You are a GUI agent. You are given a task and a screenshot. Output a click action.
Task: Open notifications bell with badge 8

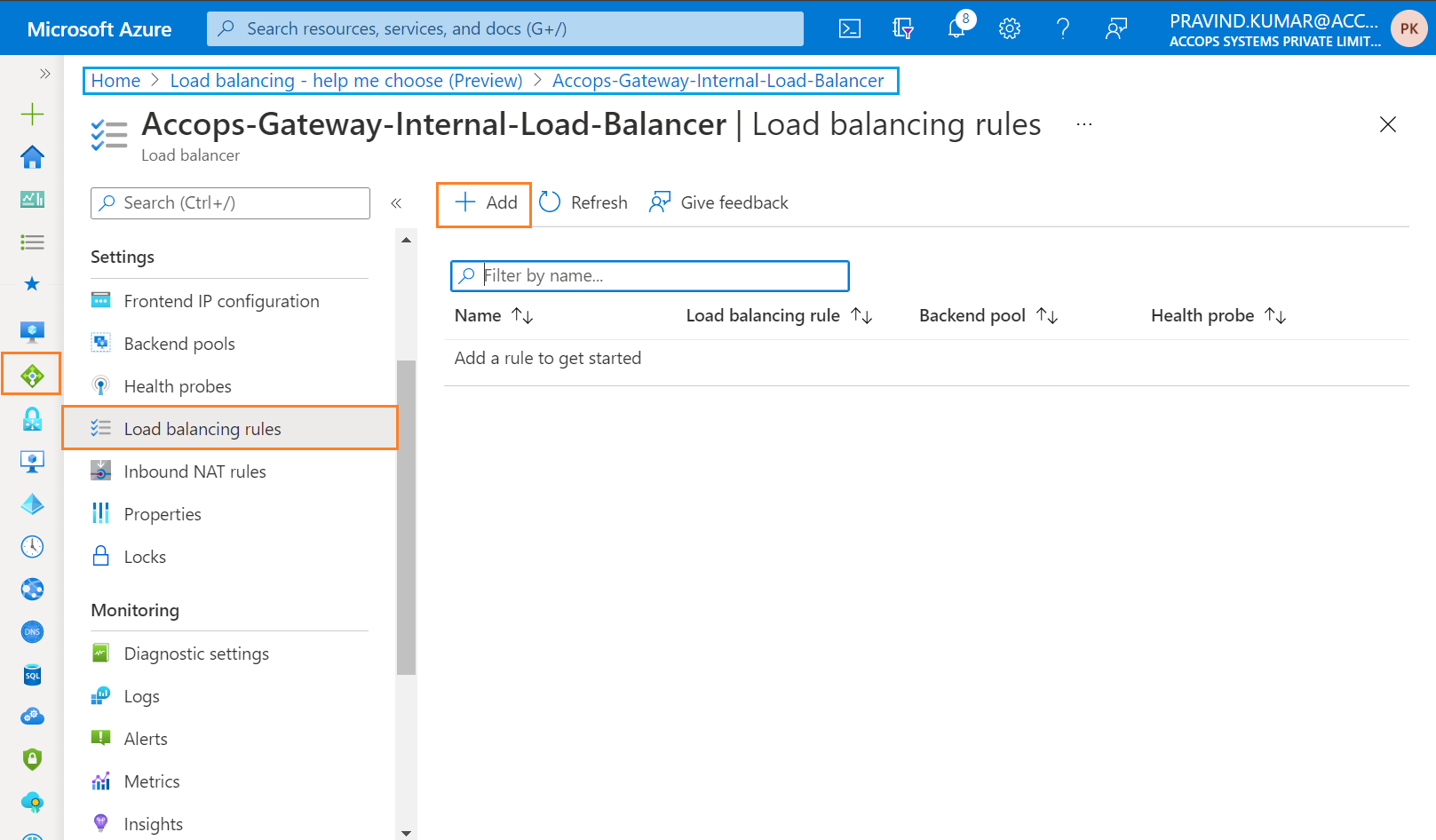[x=956, y=28]
